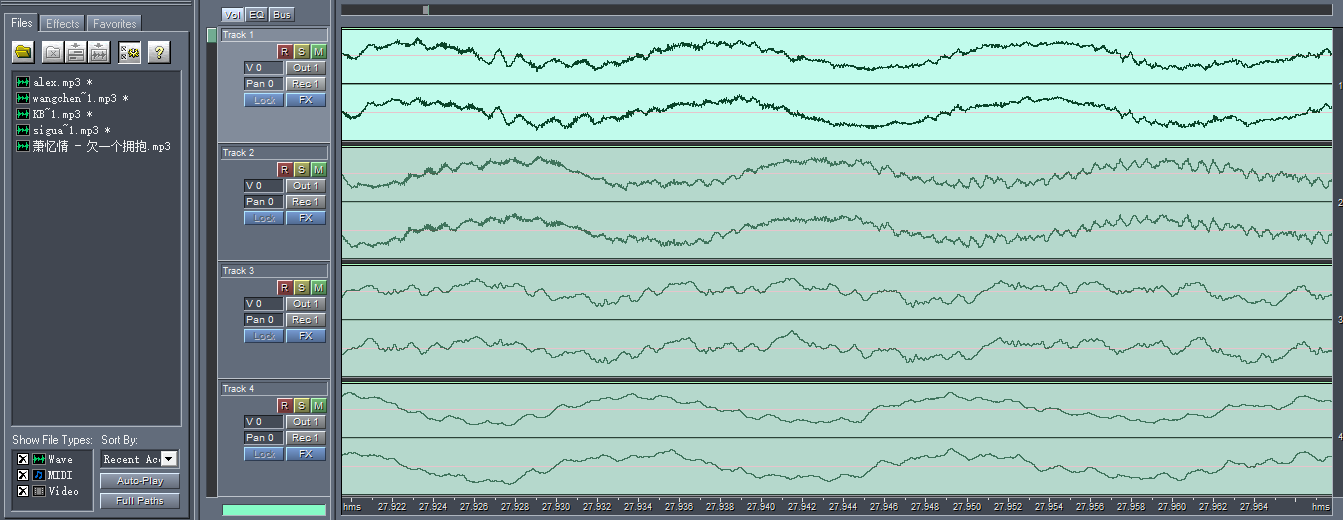
Task: Solo Track 2 with the S button
Action: [301, 170]
